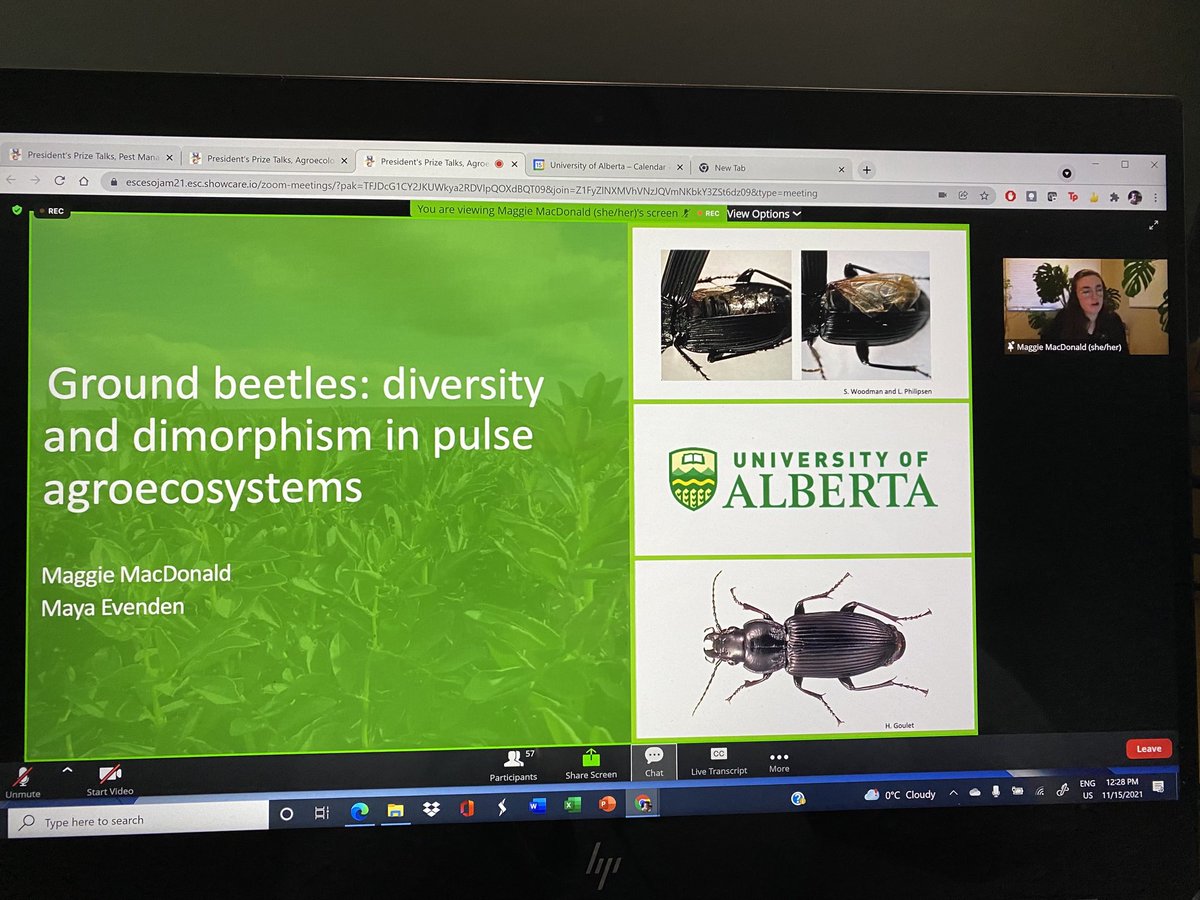The image size is (1200, 900).
Task: Open Task View on the taskbar
Action: point(322,813)
